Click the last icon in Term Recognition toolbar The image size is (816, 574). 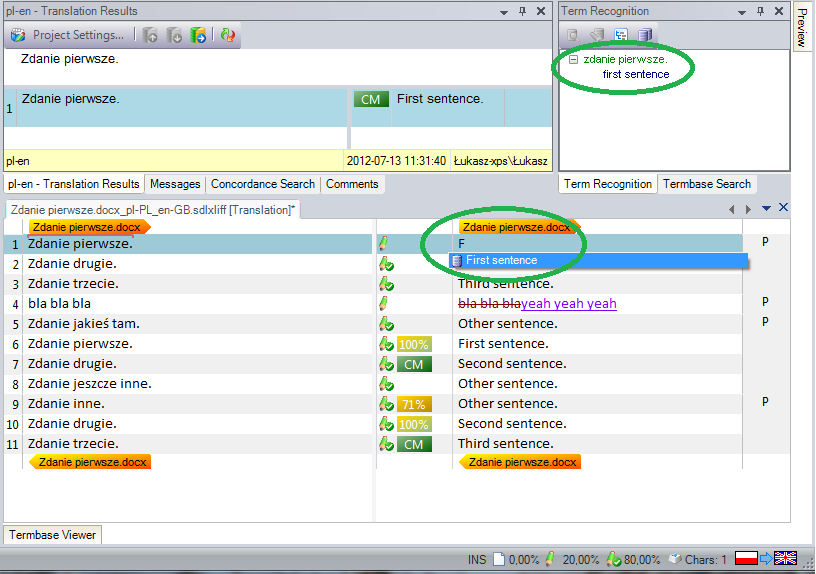pyautogui.click(x=645, y=35)
